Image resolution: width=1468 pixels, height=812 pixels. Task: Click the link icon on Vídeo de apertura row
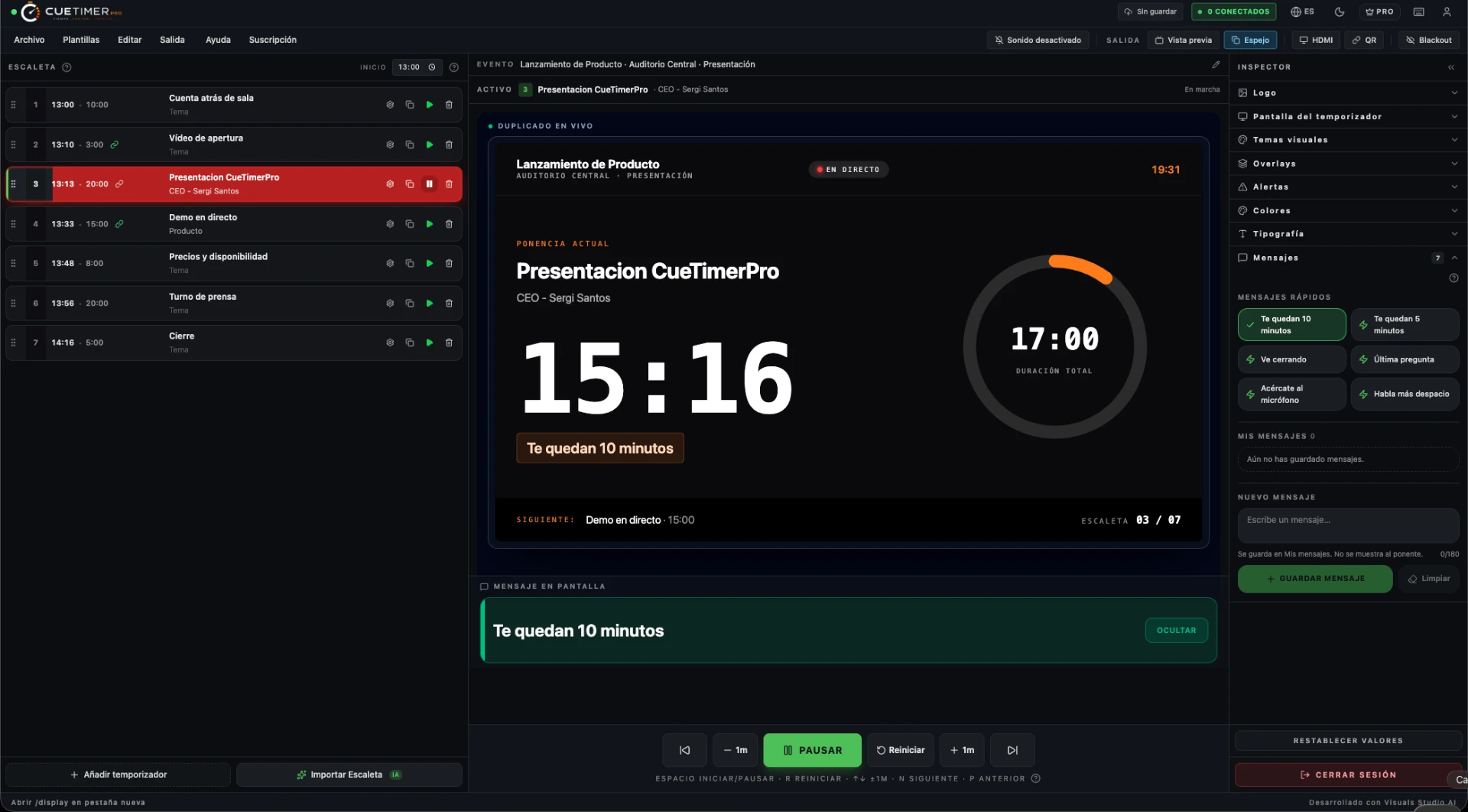point(115,145)
